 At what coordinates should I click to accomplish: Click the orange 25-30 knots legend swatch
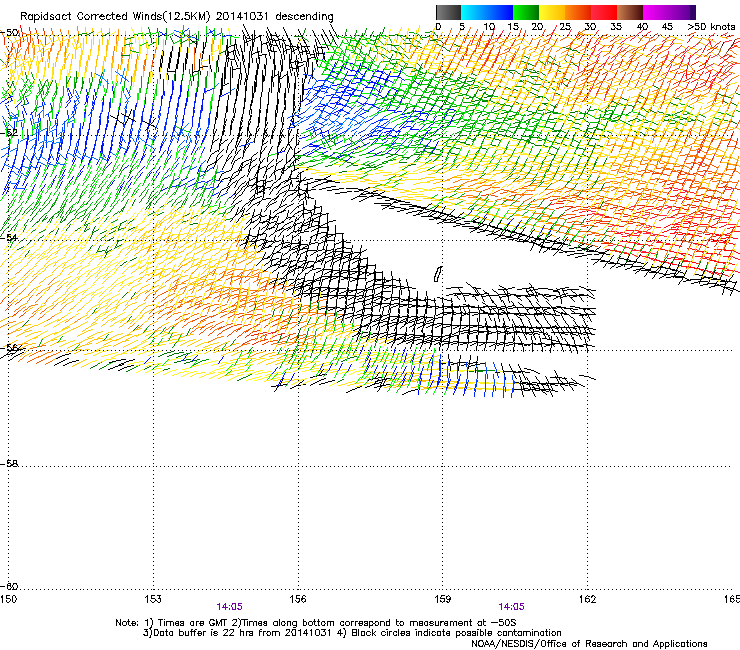pos(578,12)
